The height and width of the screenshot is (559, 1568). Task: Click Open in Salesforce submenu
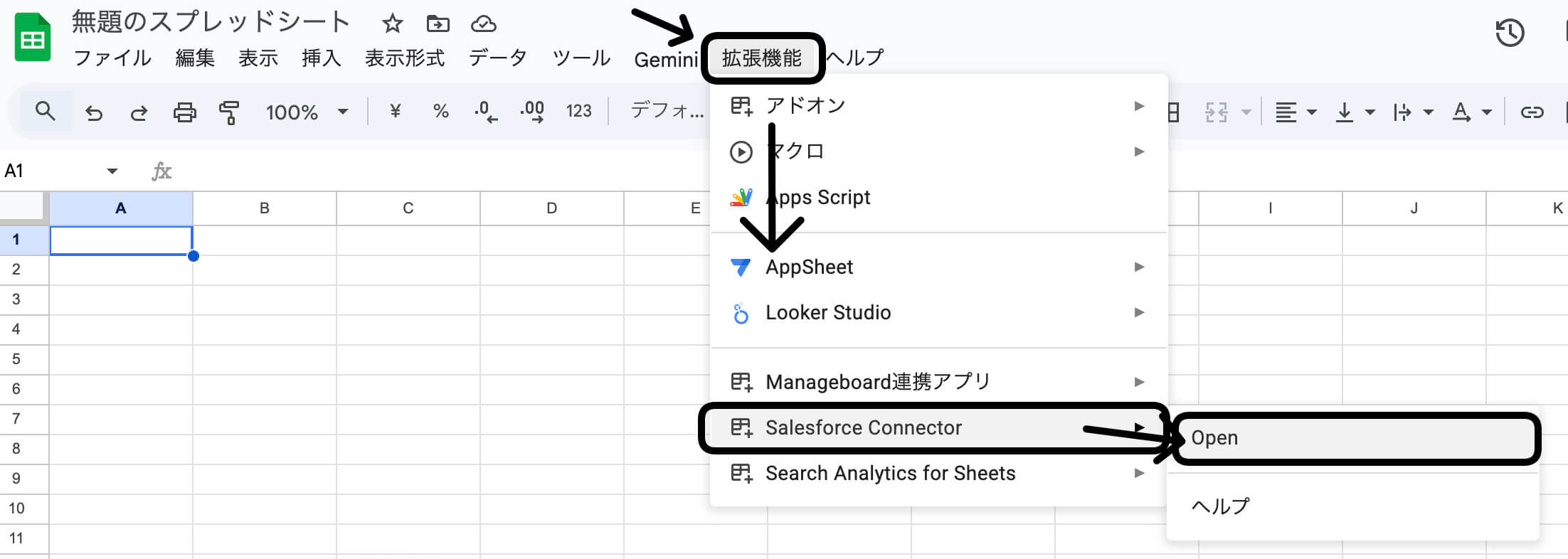point(1354,438)
